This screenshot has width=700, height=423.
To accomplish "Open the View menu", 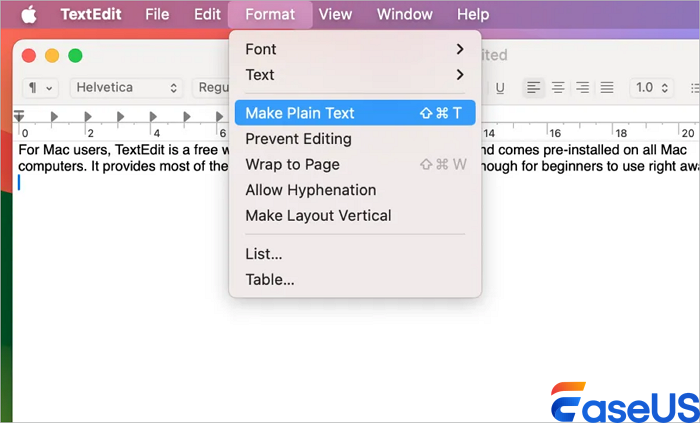I will click(x=335, y=14).
